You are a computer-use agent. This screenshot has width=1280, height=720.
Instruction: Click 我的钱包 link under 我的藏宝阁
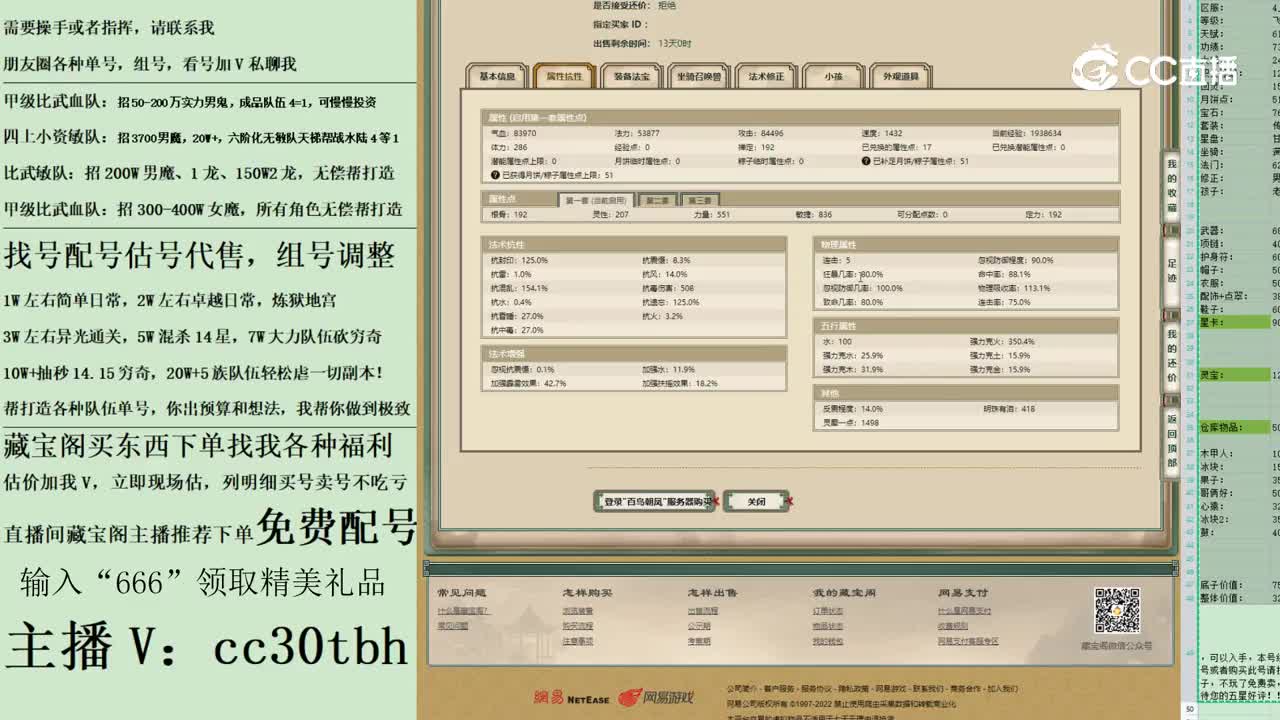coord(827,641)
